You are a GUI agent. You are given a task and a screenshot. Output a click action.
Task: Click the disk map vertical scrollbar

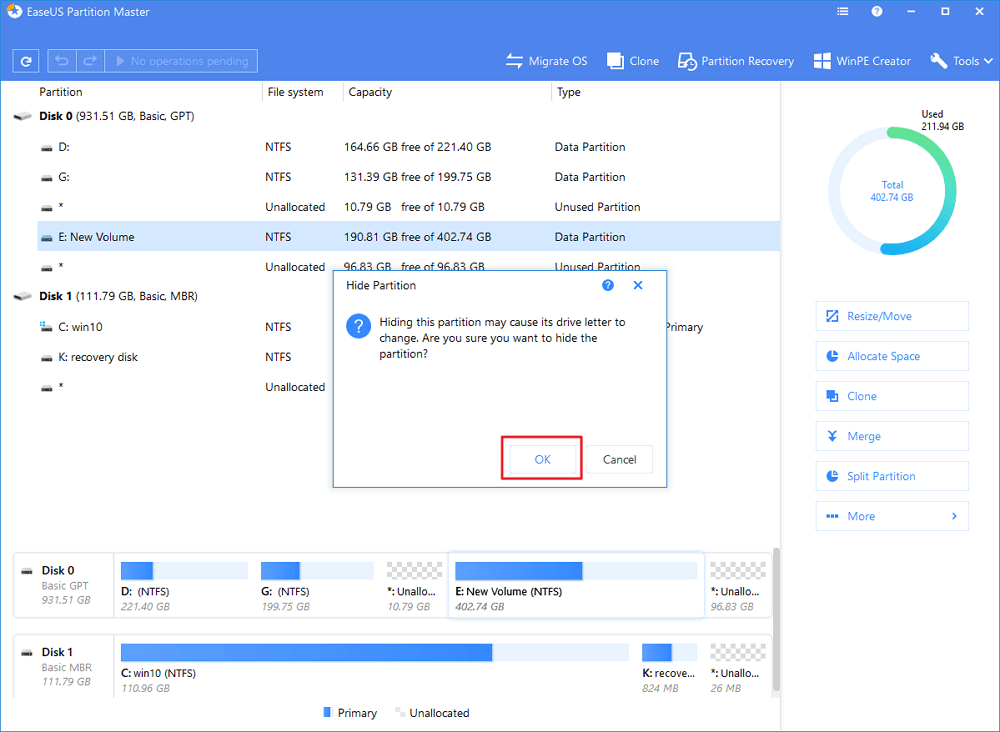tap(776, 619)
